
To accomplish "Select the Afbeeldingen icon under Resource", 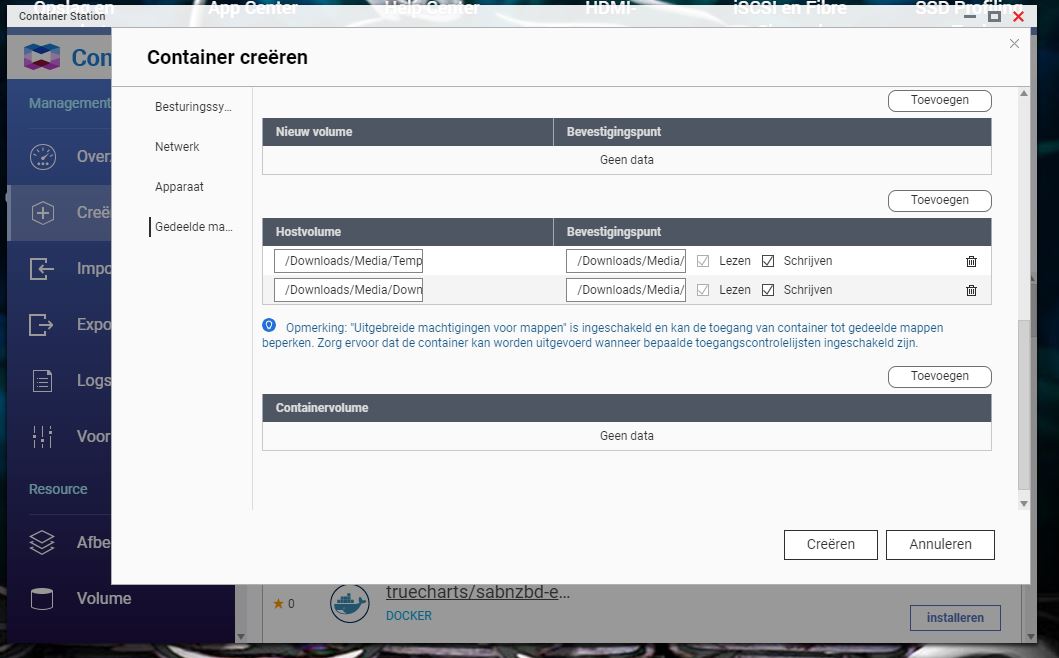I will click(40, 542).
